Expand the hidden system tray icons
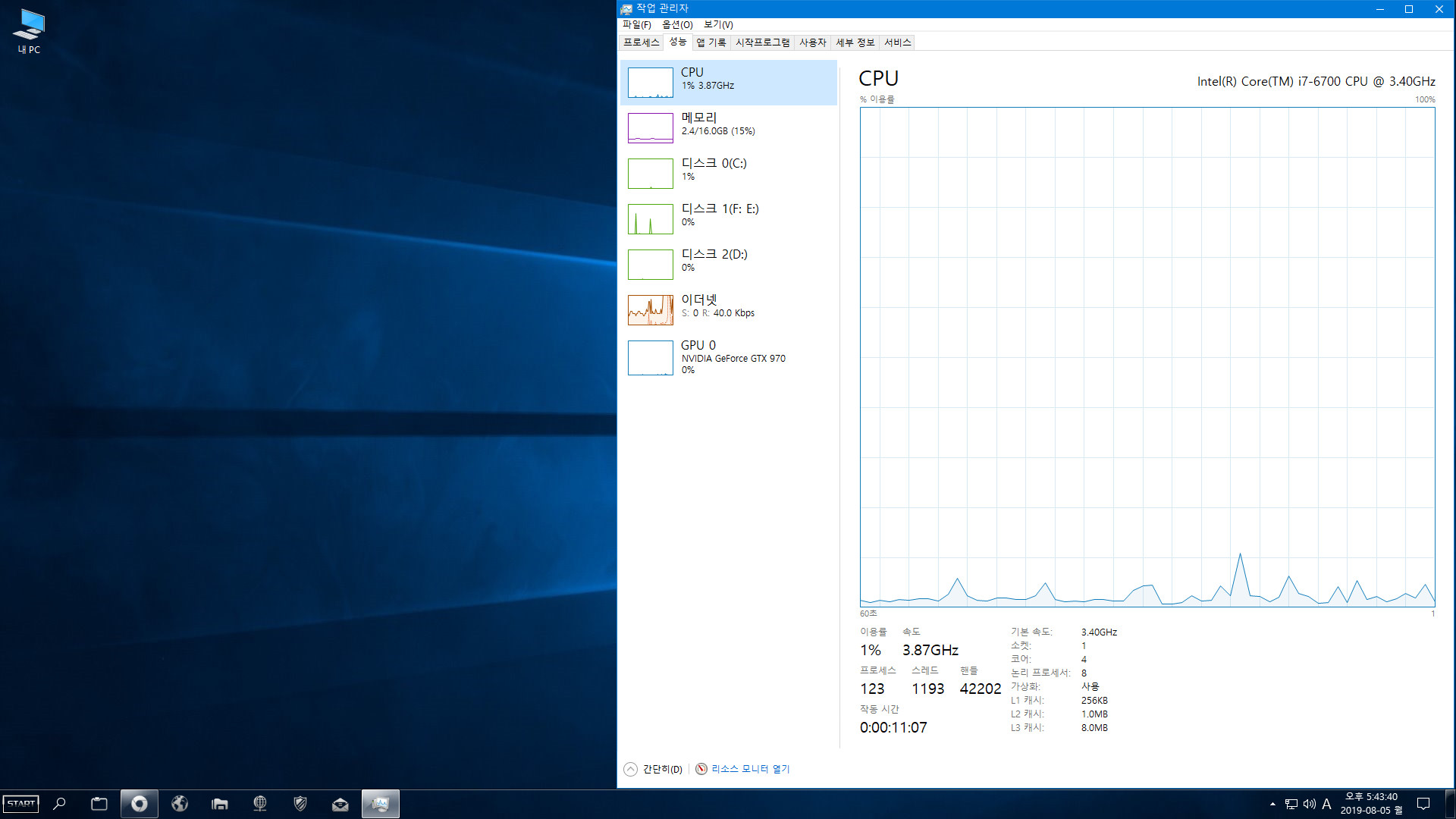 point(1272,804)
